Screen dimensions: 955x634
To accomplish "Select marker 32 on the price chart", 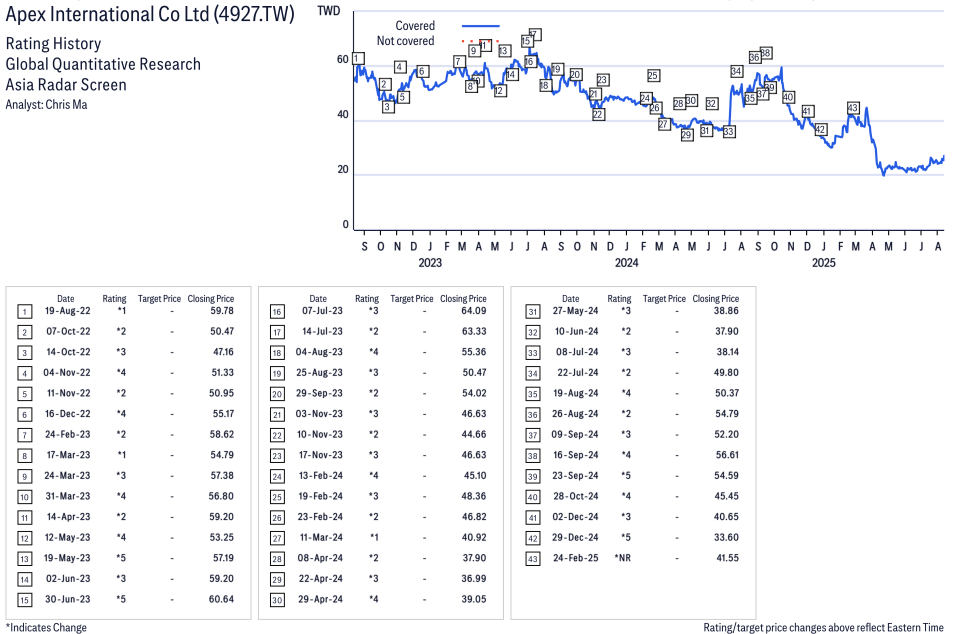I will [711, 104].
